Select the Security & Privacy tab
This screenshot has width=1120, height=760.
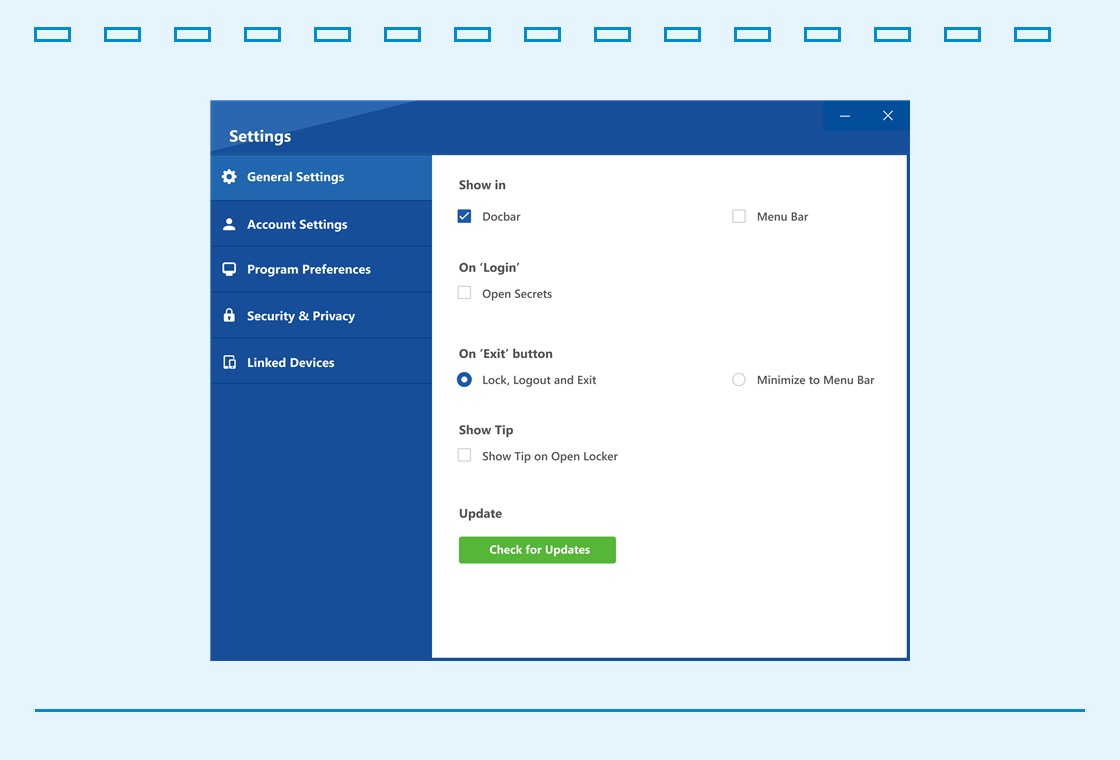point(321,315)
